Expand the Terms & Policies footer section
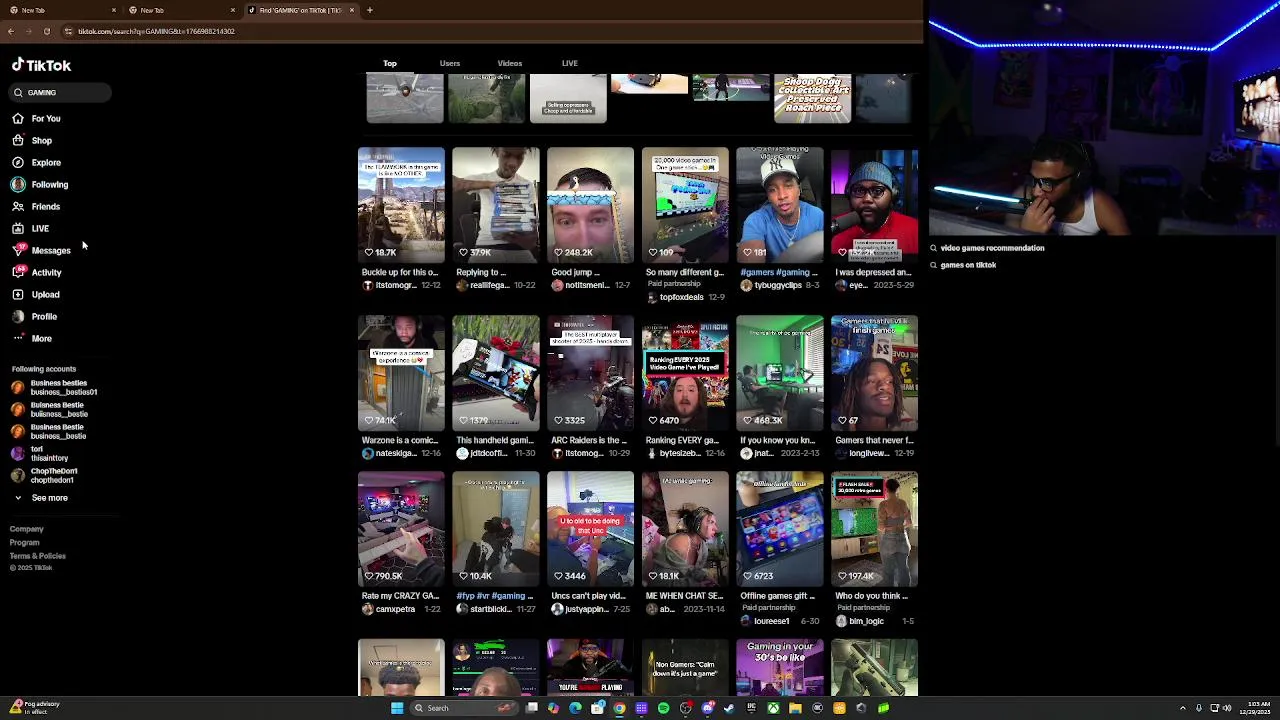This screenshot has height=720, width=1280. [x=38, y=555]
